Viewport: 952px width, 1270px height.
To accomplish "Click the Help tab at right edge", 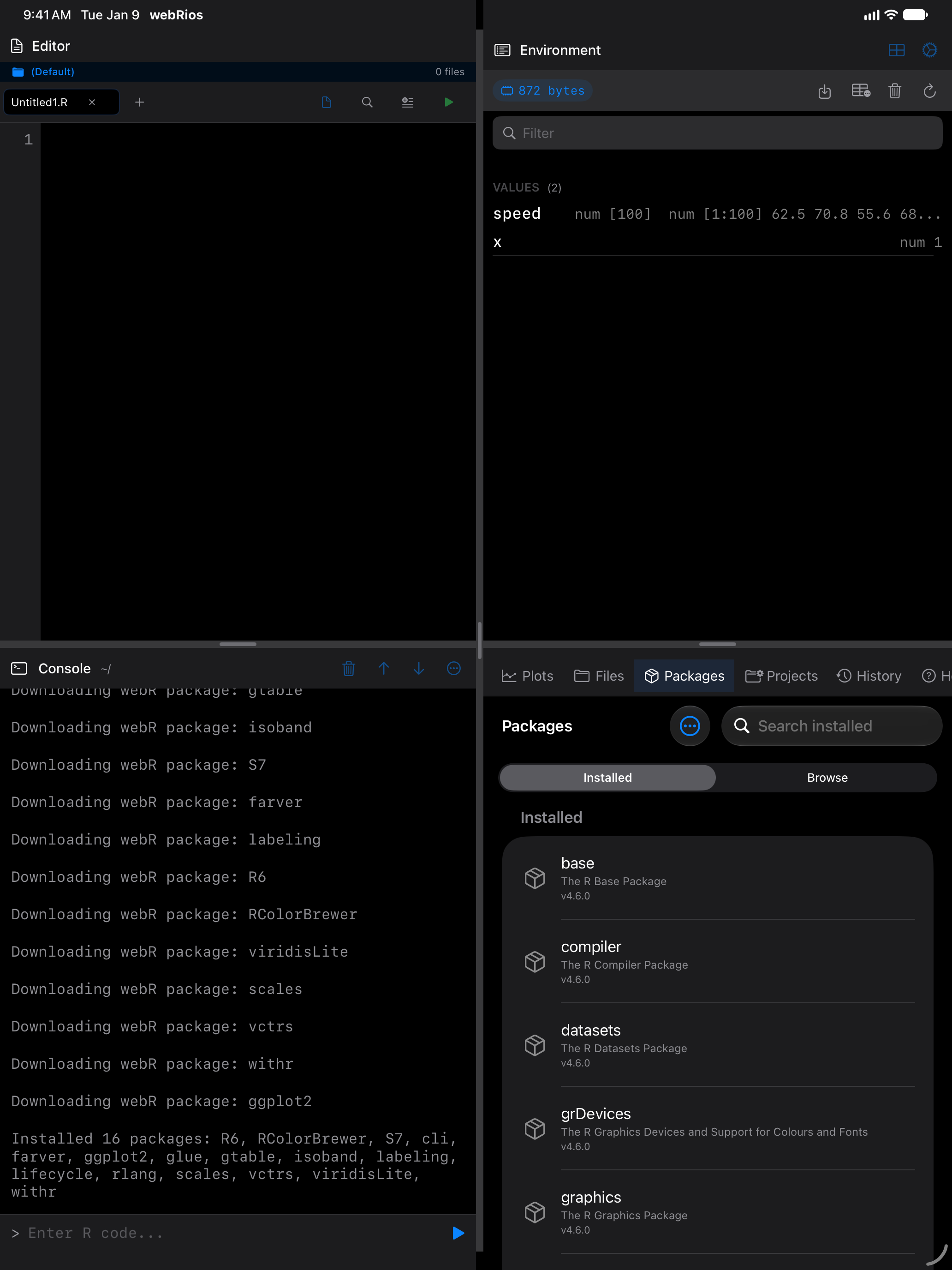I will click(936, 676).
